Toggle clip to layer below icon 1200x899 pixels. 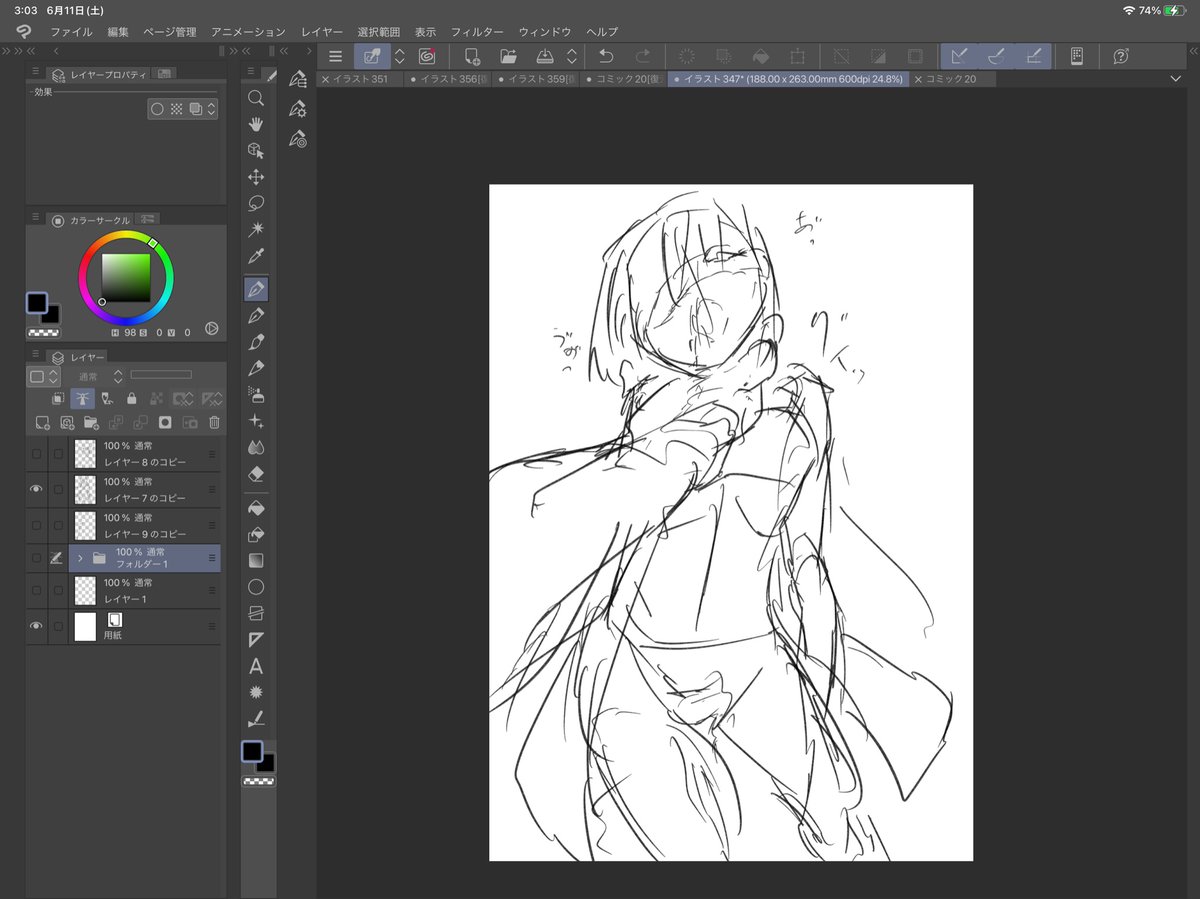click(58, 398)
